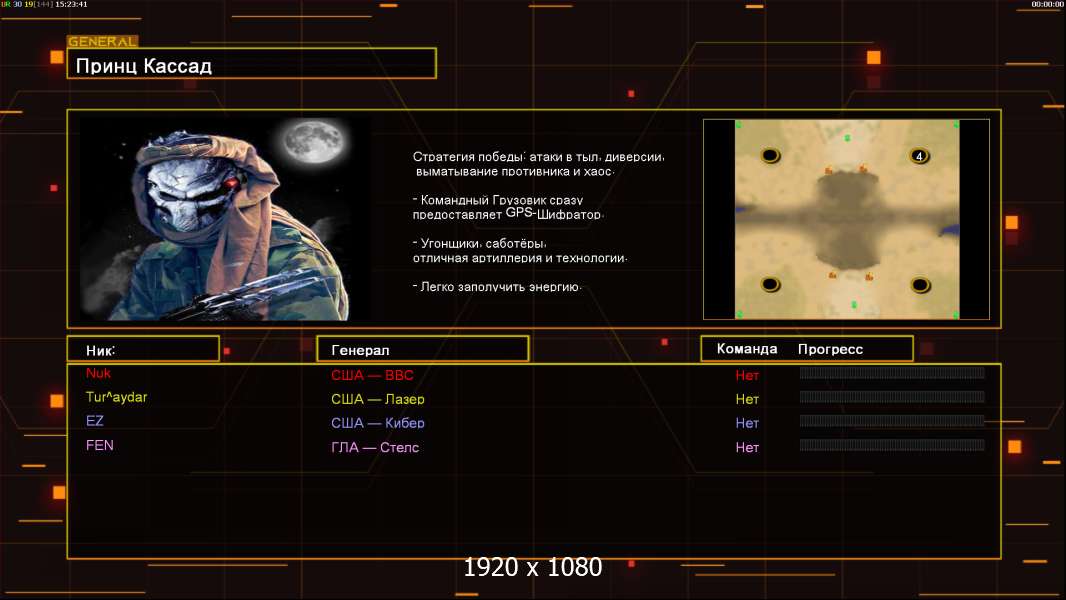Click the Прогресс column label
1066x600 pixels.
coord(830,349)
